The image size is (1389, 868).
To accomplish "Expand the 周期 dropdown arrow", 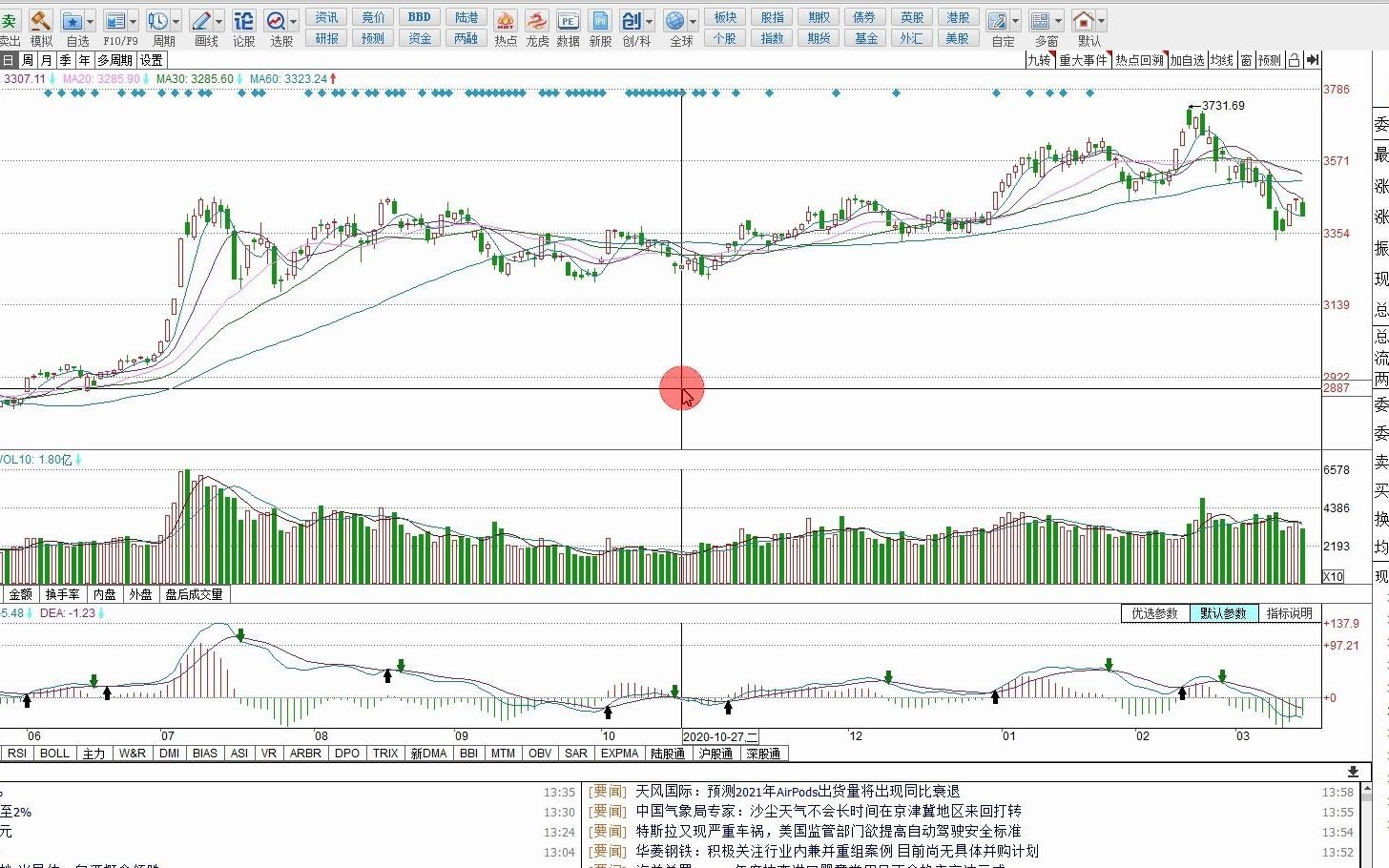I will pos(176,20).
